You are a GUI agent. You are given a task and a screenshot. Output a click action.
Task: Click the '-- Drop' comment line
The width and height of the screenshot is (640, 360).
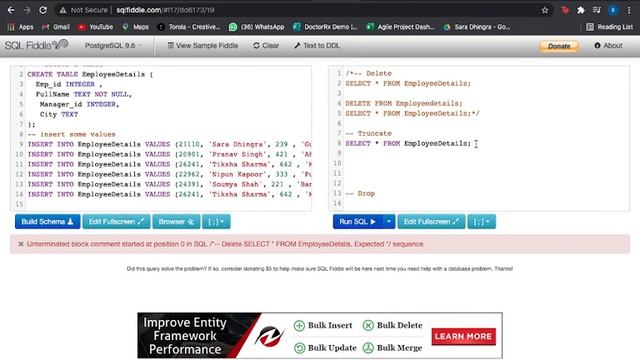point(360,193)
